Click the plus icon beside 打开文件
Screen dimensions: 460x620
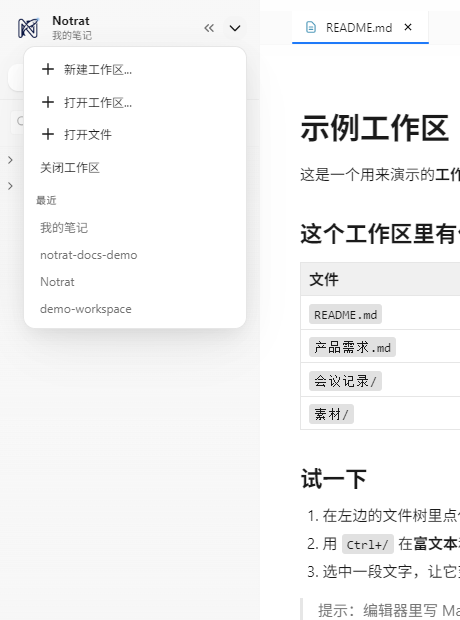(48, 134)
